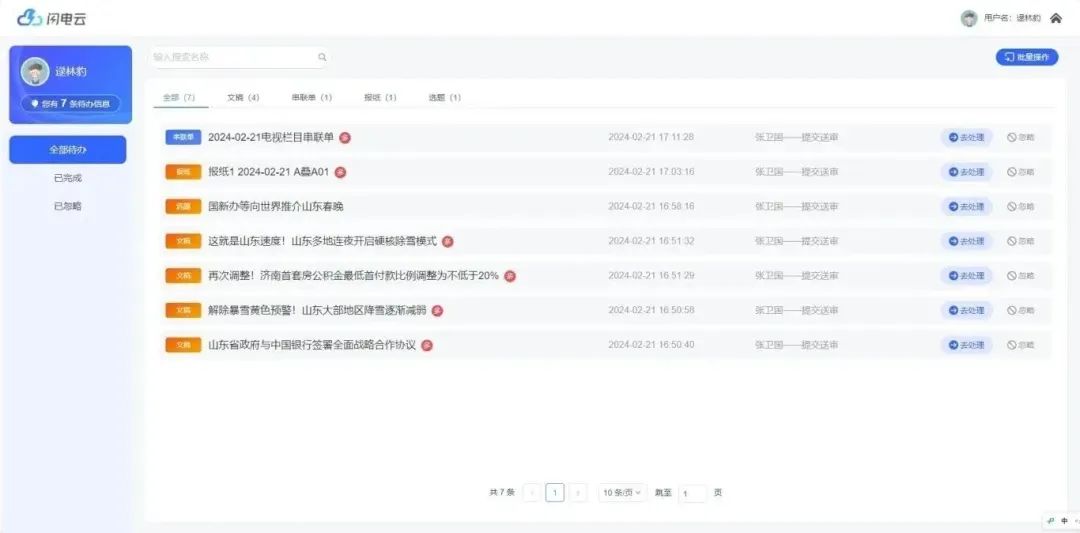1080x533 pixels.
Task: Click the red badge after 电视栏目串联单
Action: pyautogui.click(x=345, y=138)
